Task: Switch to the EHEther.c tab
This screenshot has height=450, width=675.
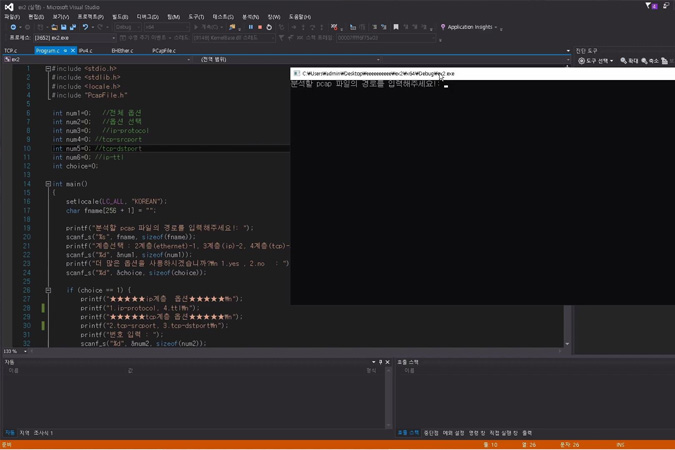Action: tap(122, 51)
